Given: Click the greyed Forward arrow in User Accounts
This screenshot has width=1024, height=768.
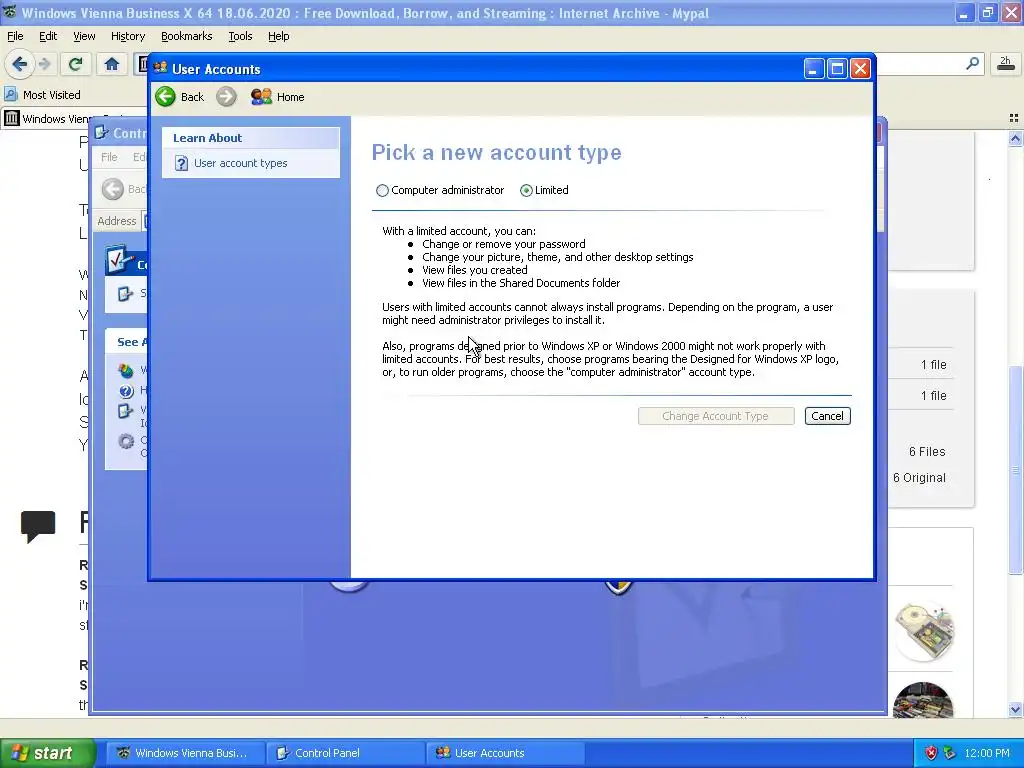Looking at the screenshot, I should point(226,97).
